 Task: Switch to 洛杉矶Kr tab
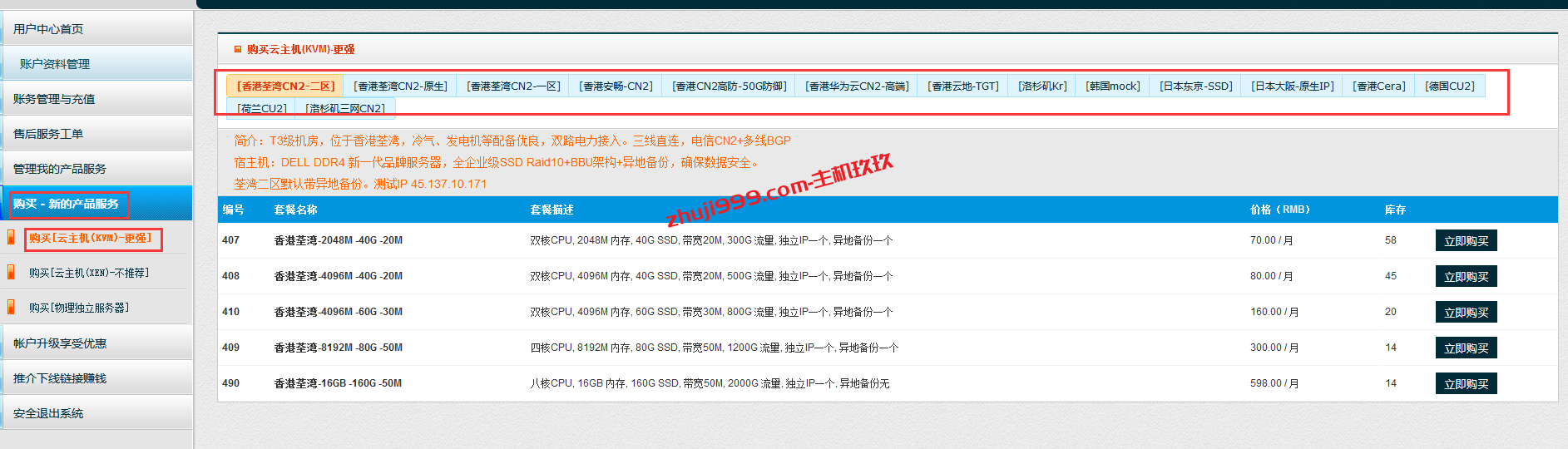(1042, 86)
